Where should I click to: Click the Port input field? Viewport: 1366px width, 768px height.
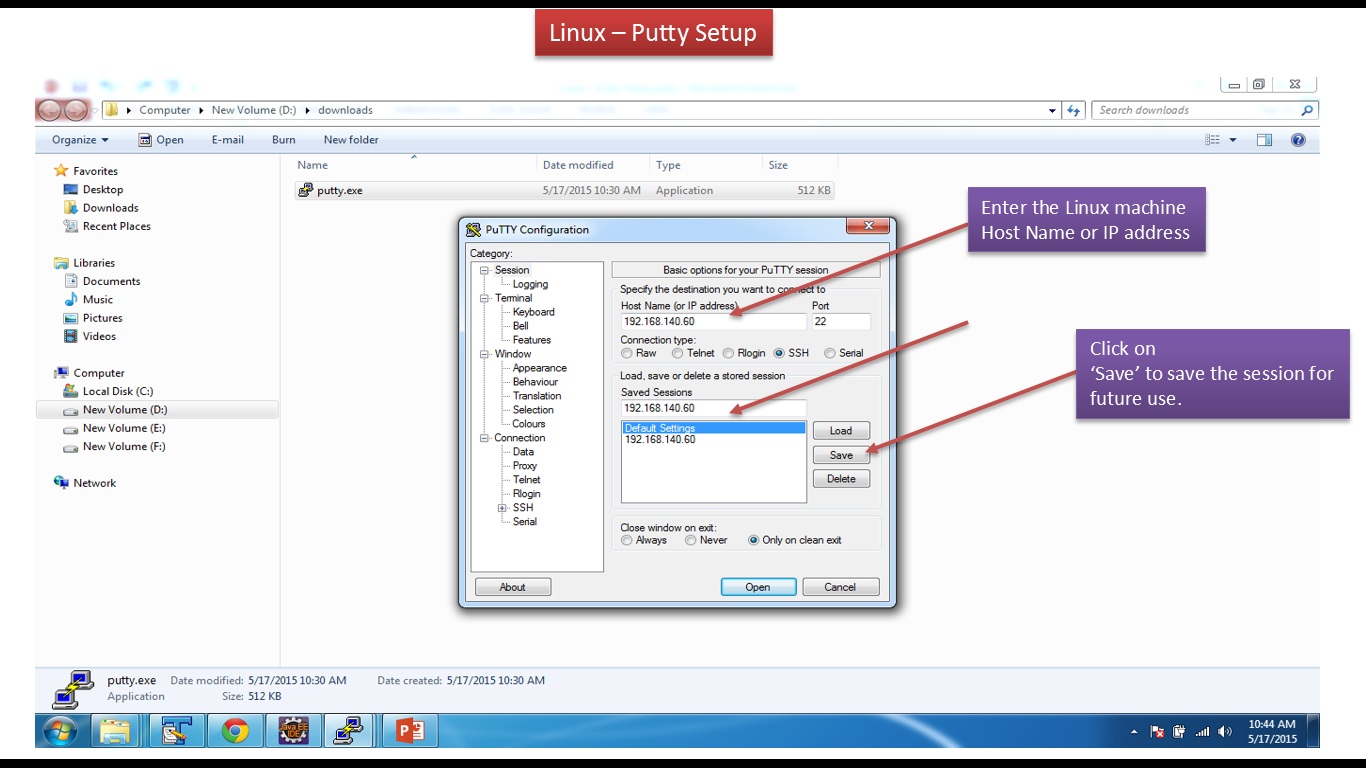(841, 322)
